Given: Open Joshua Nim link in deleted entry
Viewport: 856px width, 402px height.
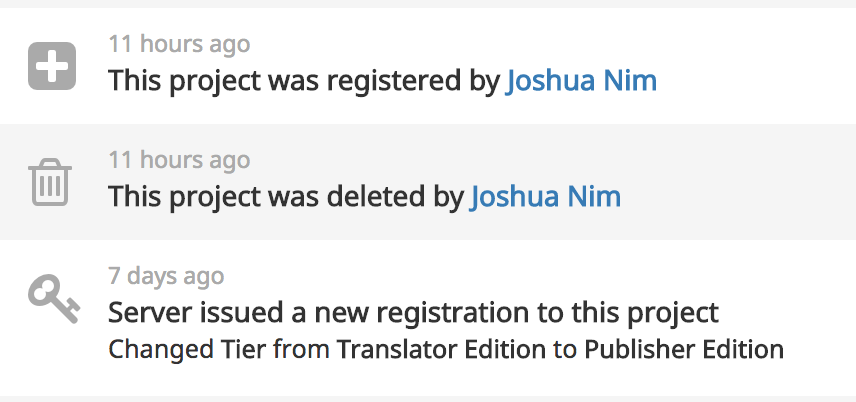Looking at the screenshot, I should 545,196.
